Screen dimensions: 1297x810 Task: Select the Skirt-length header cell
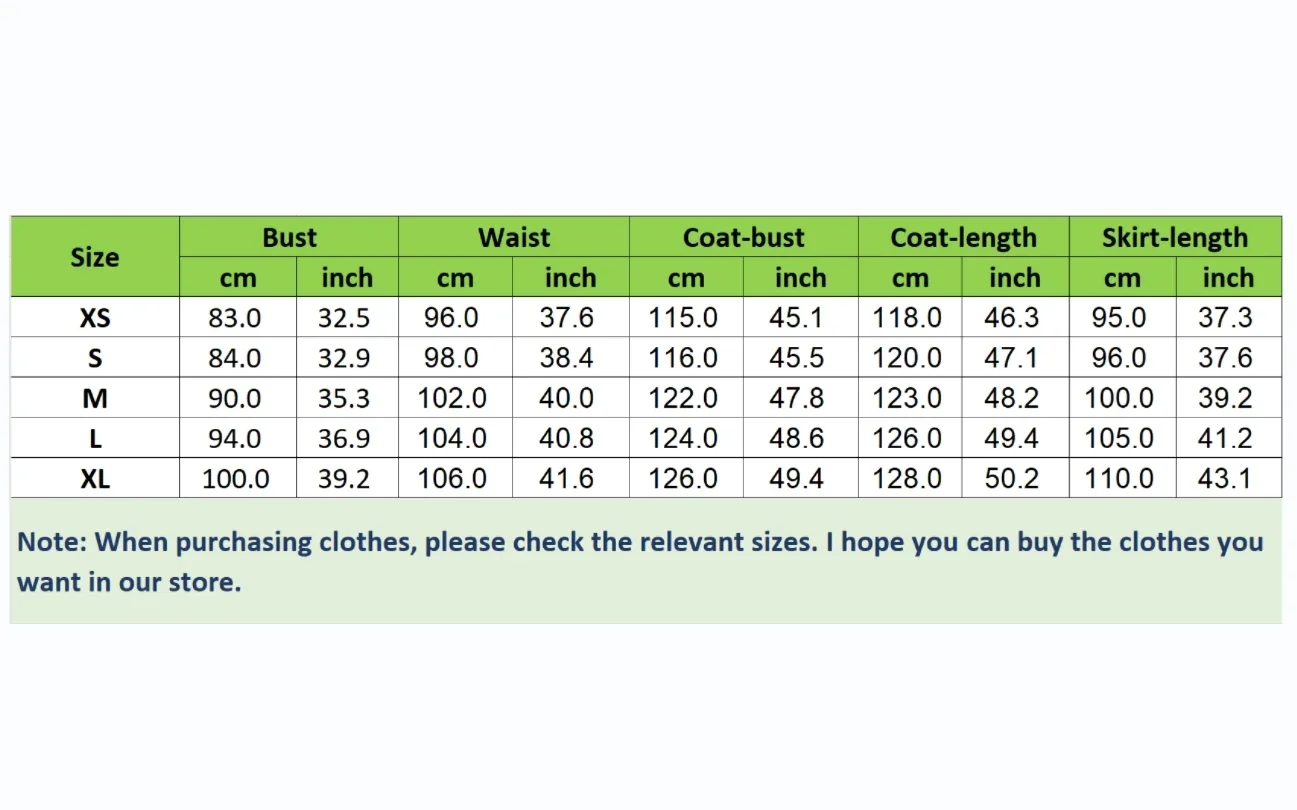point(1175,237)
